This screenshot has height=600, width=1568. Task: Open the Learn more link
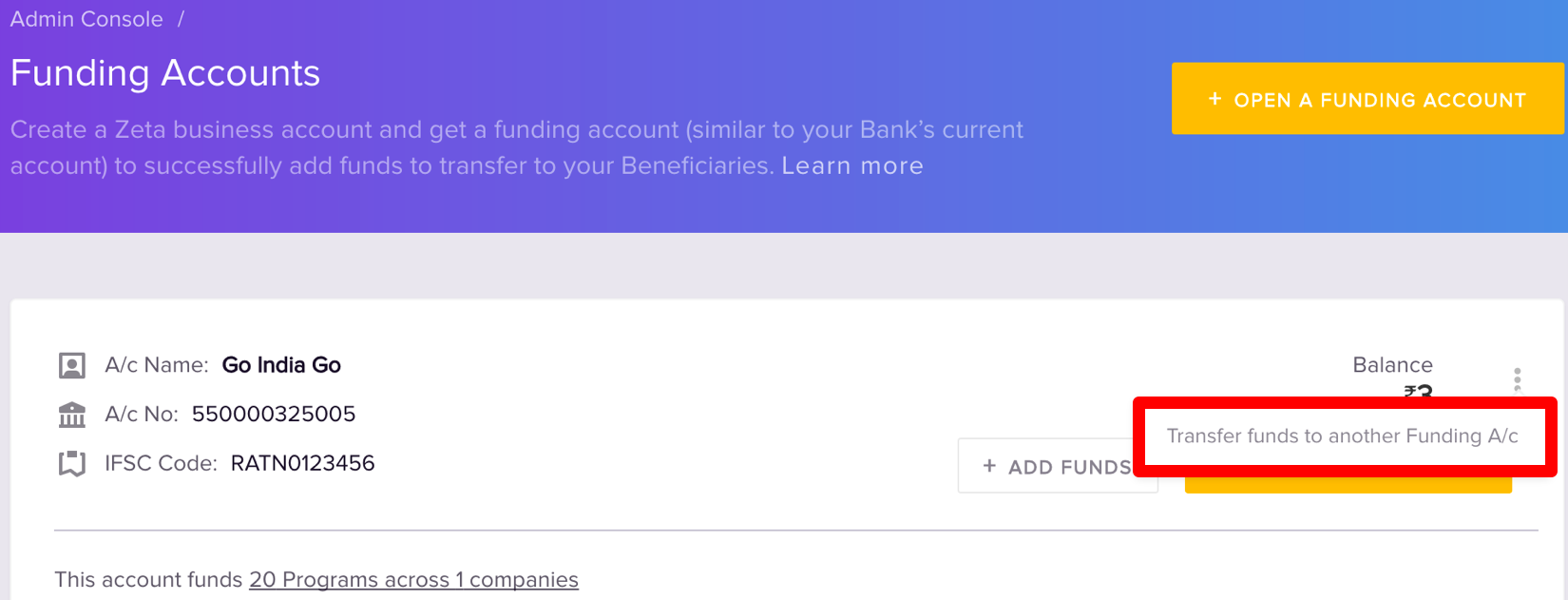[x=852, y=165]
